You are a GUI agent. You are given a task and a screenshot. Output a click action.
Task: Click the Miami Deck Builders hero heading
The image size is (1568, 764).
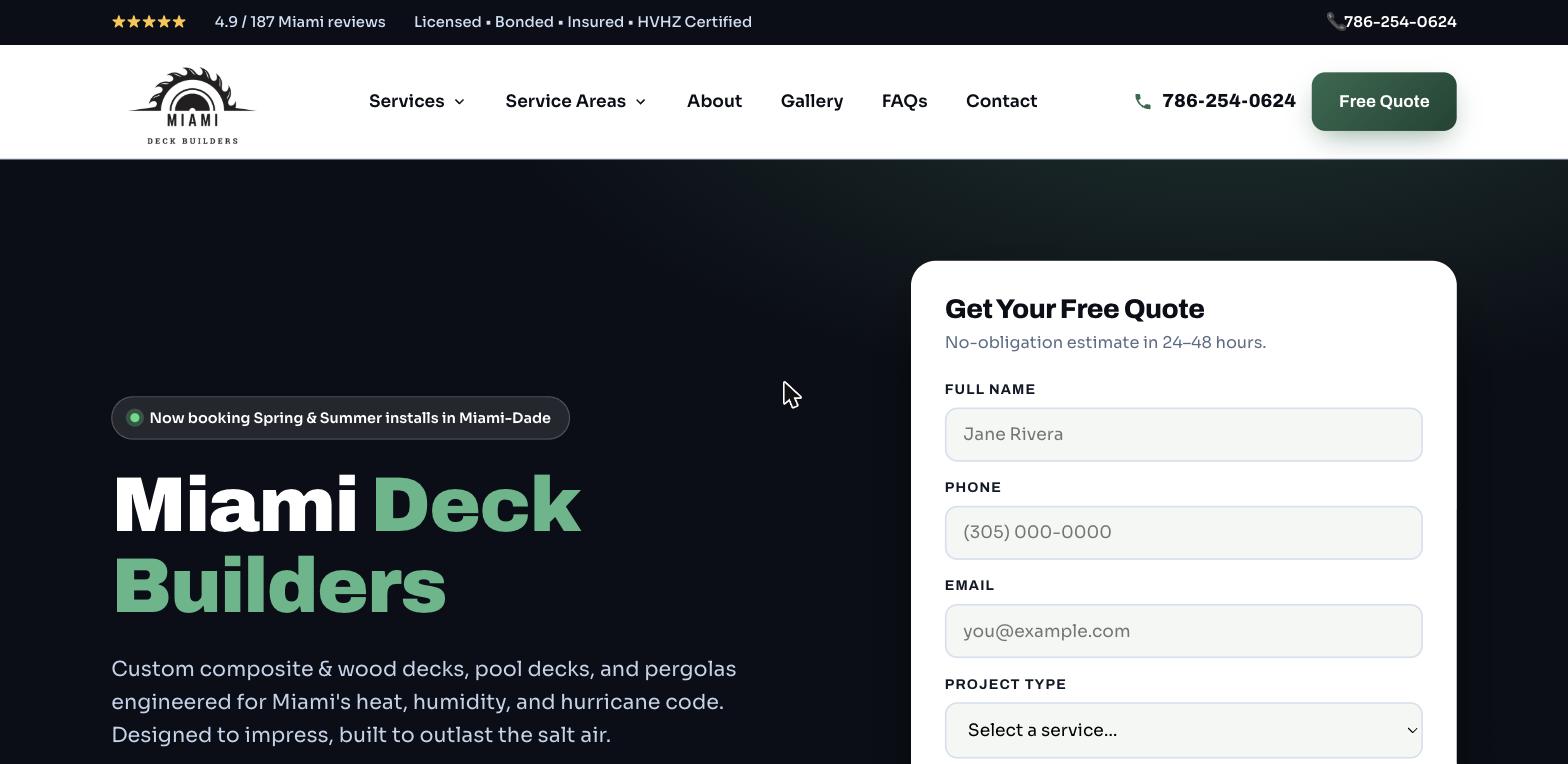pyautogui.click(x=346, y=545)
